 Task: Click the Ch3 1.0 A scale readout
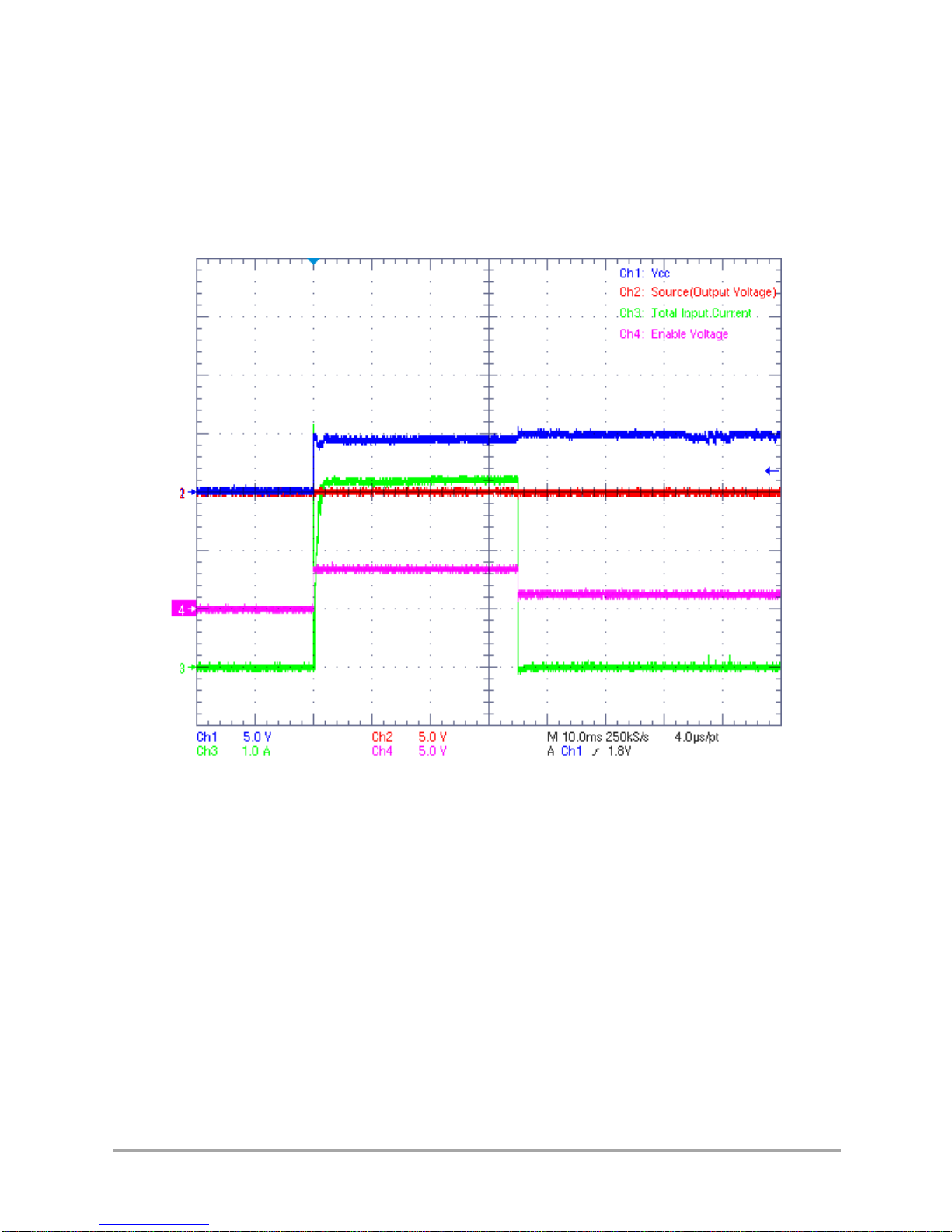coord(234,751)
